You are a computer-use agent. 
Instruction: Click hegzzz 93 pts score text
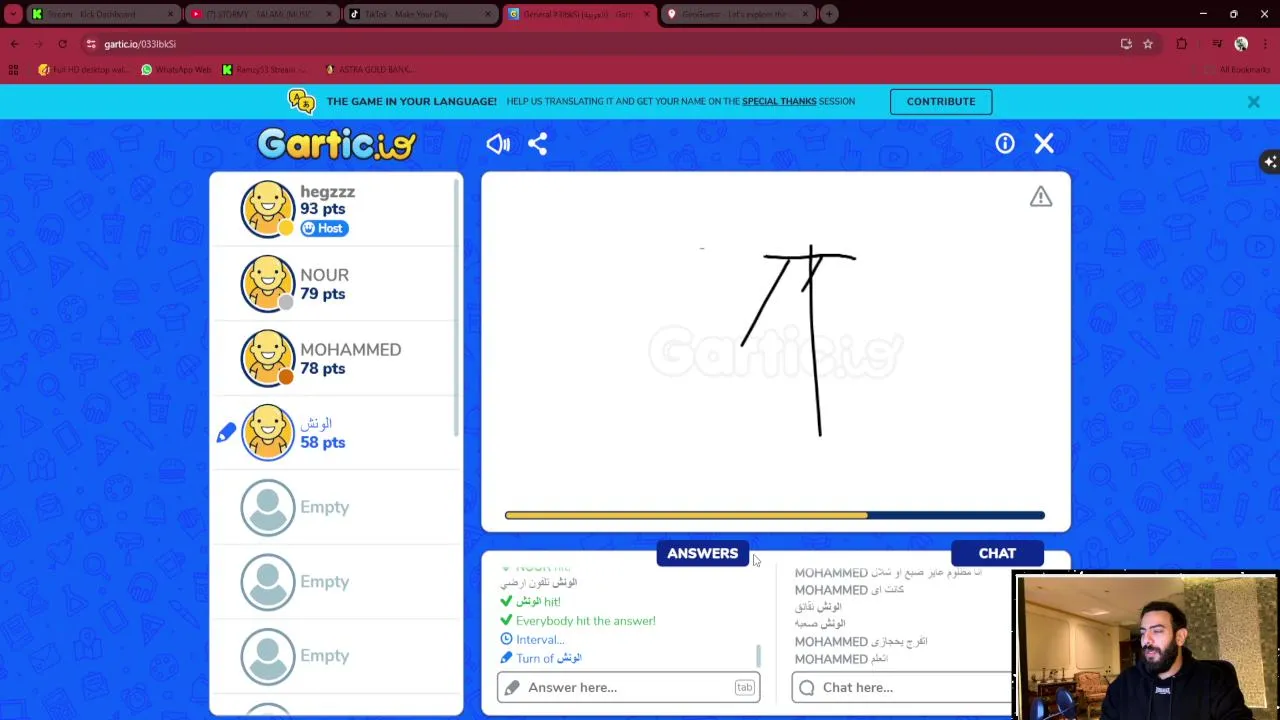click(x=322, y=209)
